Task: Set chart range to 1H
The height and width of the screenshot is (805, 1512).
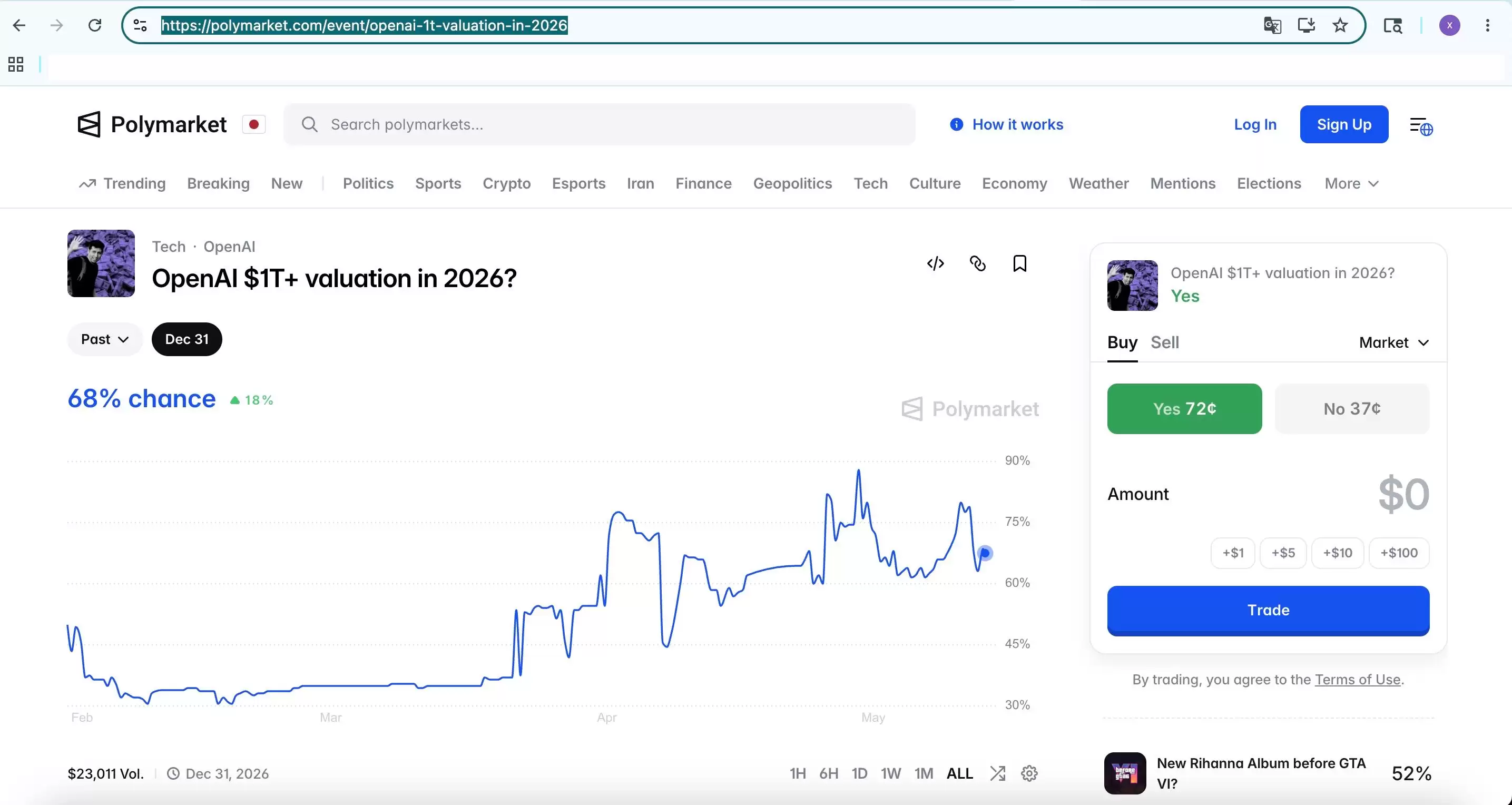Action: pyautogui.click(x=797, y=773)
